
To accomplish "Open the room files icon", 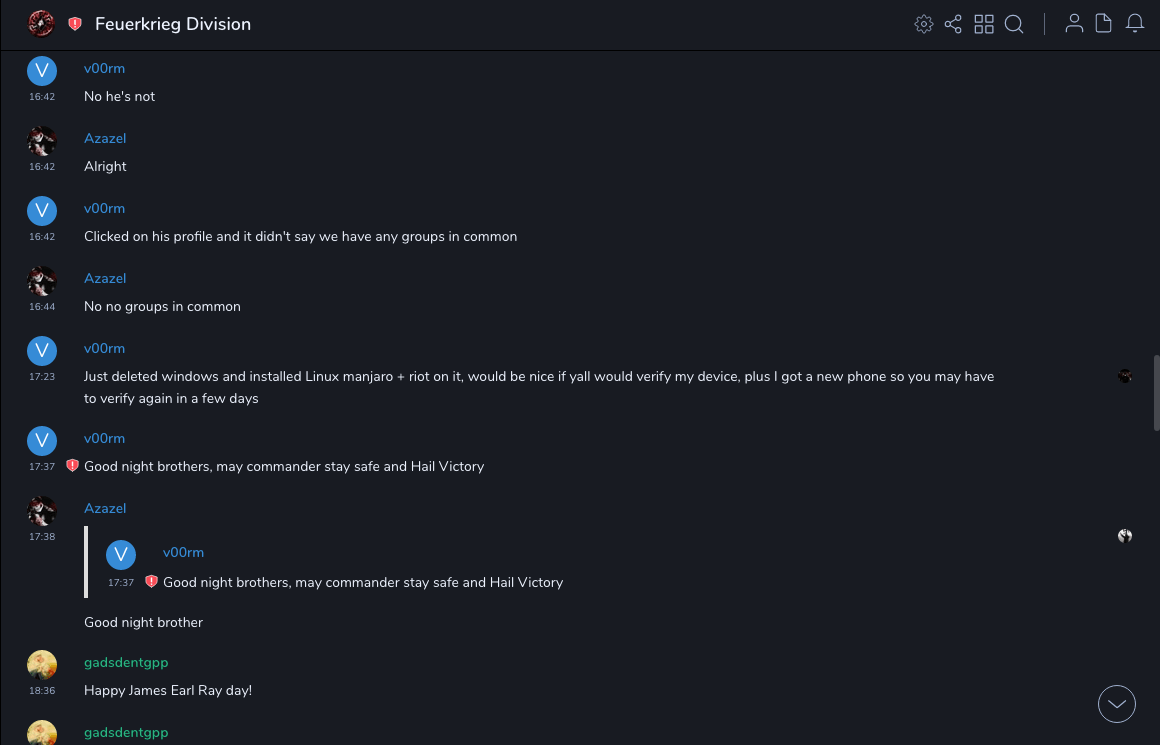I will click(1104, 24).
